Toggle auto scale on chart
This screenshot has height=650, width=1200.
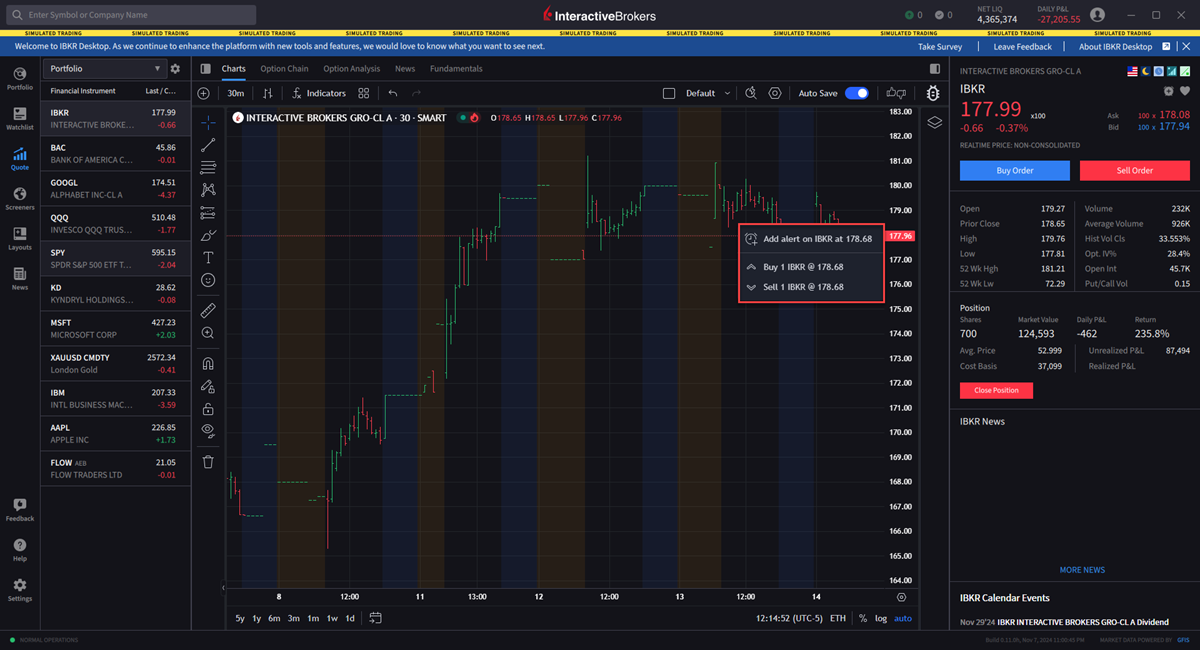[x=903, y=618]
